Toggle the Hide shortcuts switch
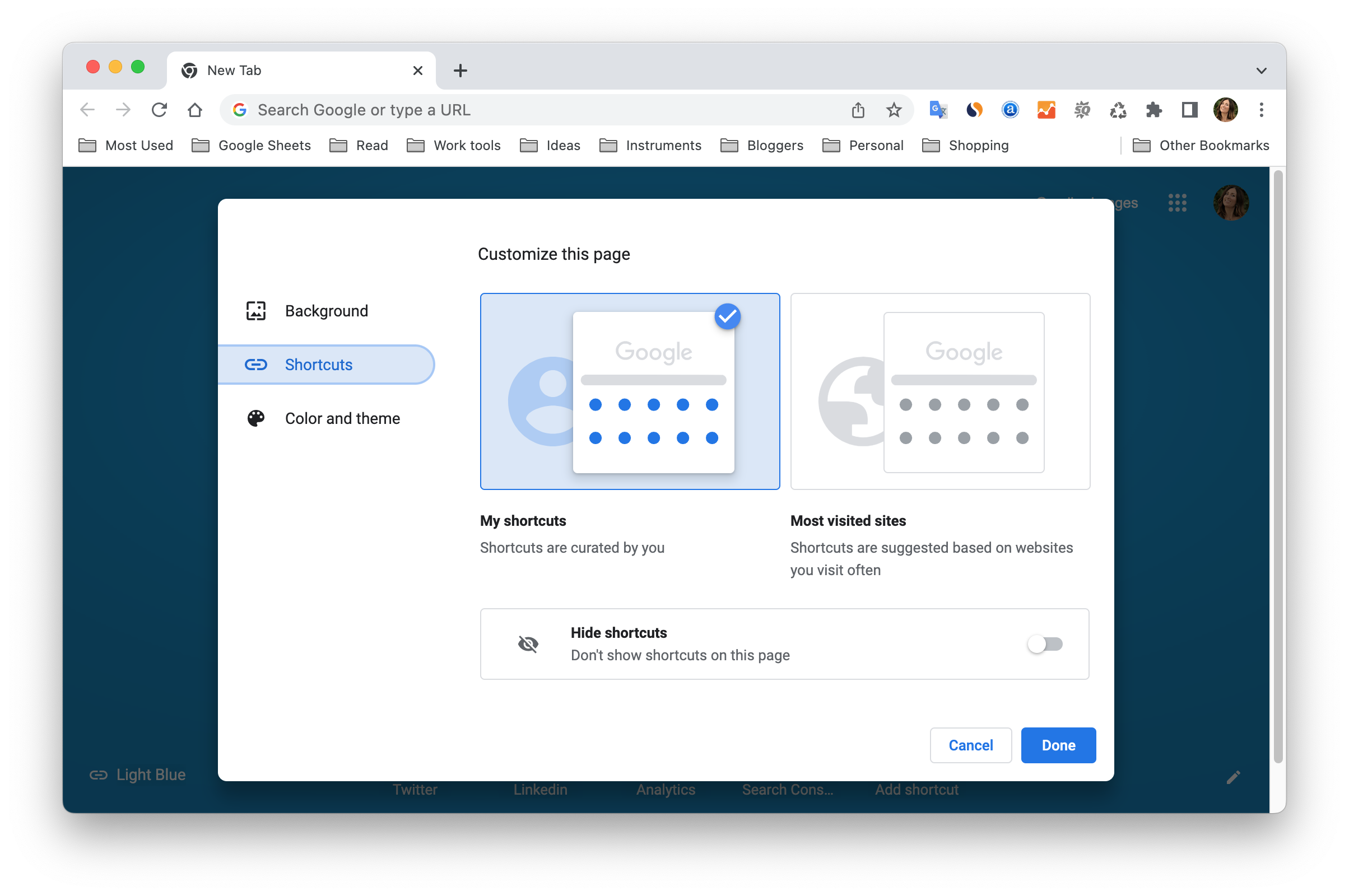This screenshot has width=1349, height=896. pyautogui.click(x=1045, y=644)
